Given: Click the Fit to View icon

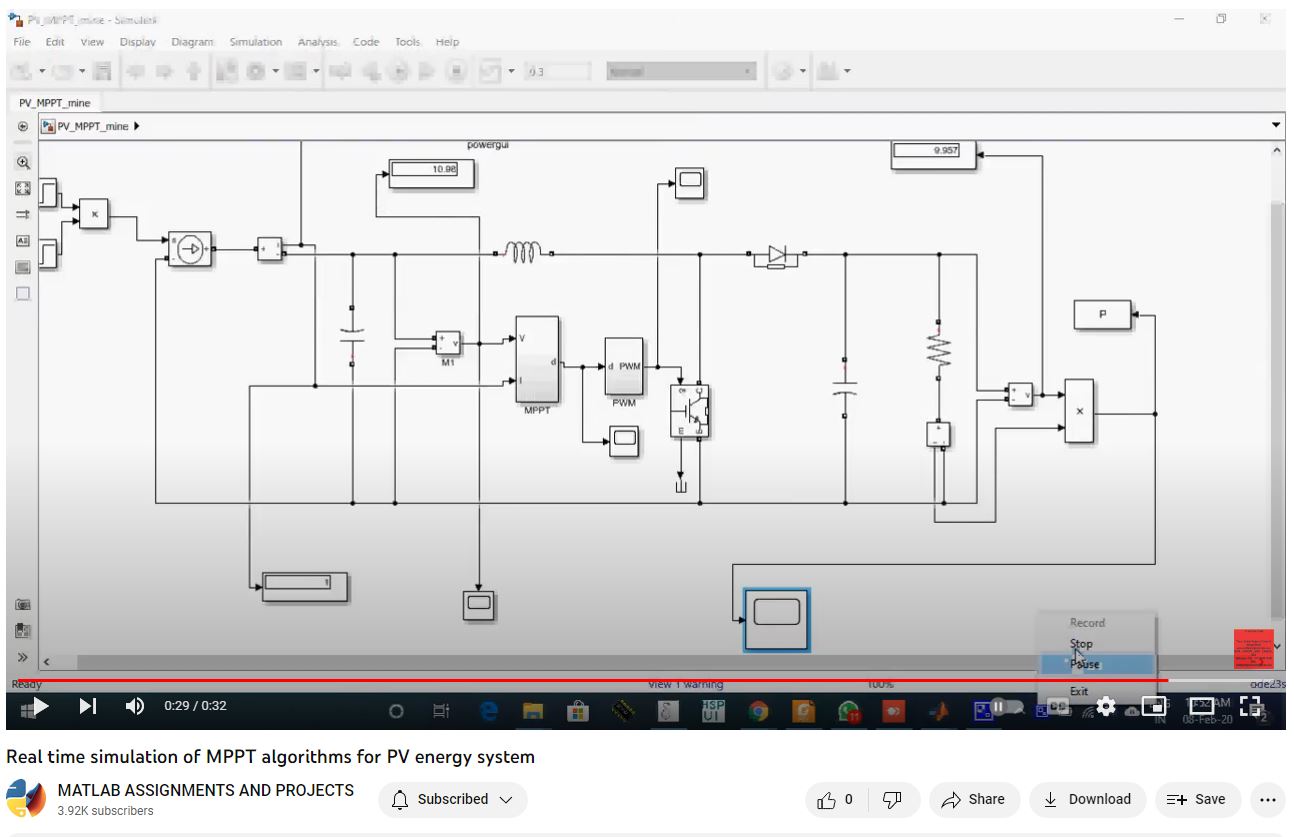Looking at the screenshot, I should 23,188.
